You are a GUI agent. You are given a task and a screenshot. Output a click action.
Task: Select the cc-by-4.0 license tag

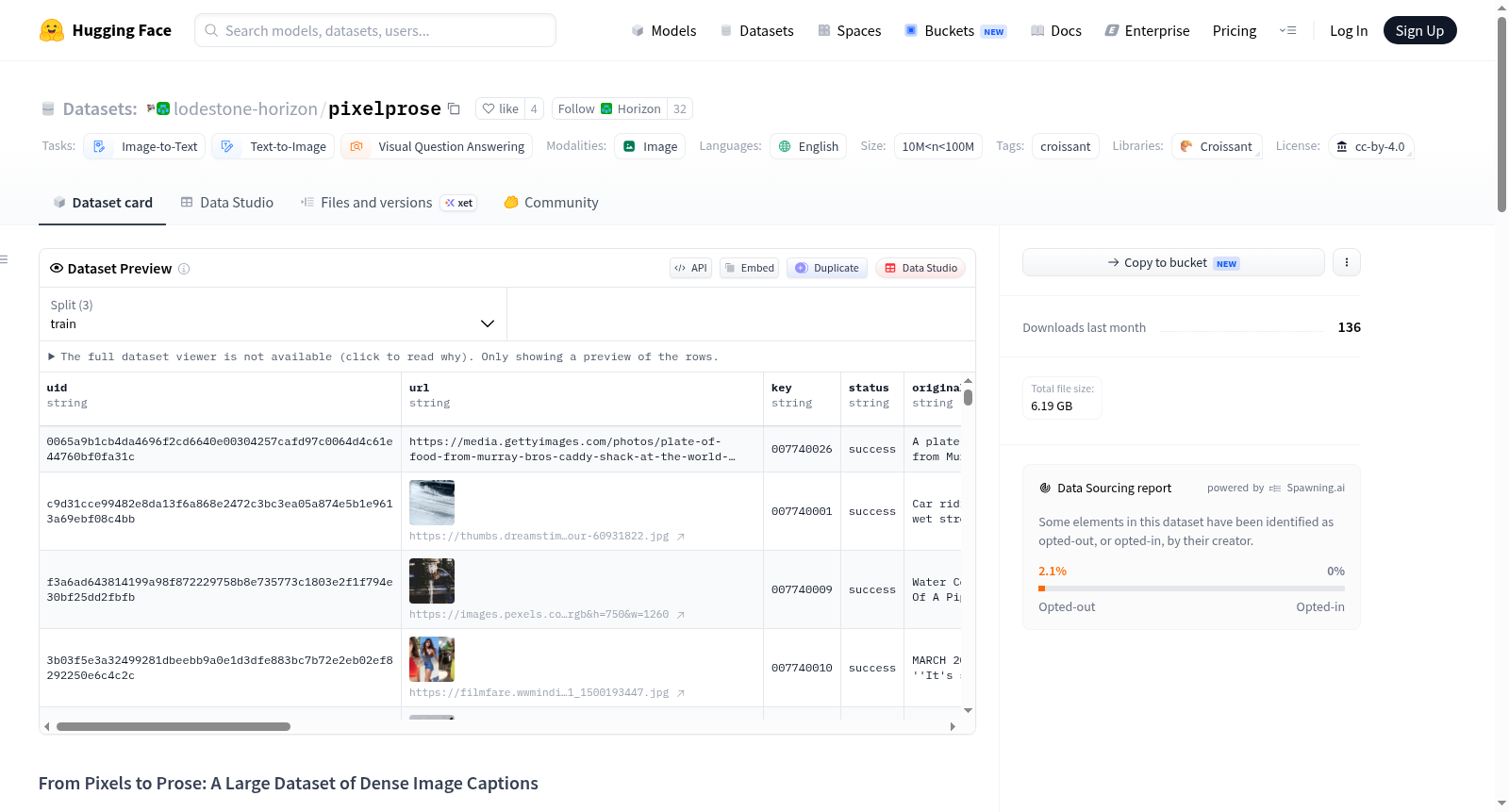click(x=1371, y=146)
